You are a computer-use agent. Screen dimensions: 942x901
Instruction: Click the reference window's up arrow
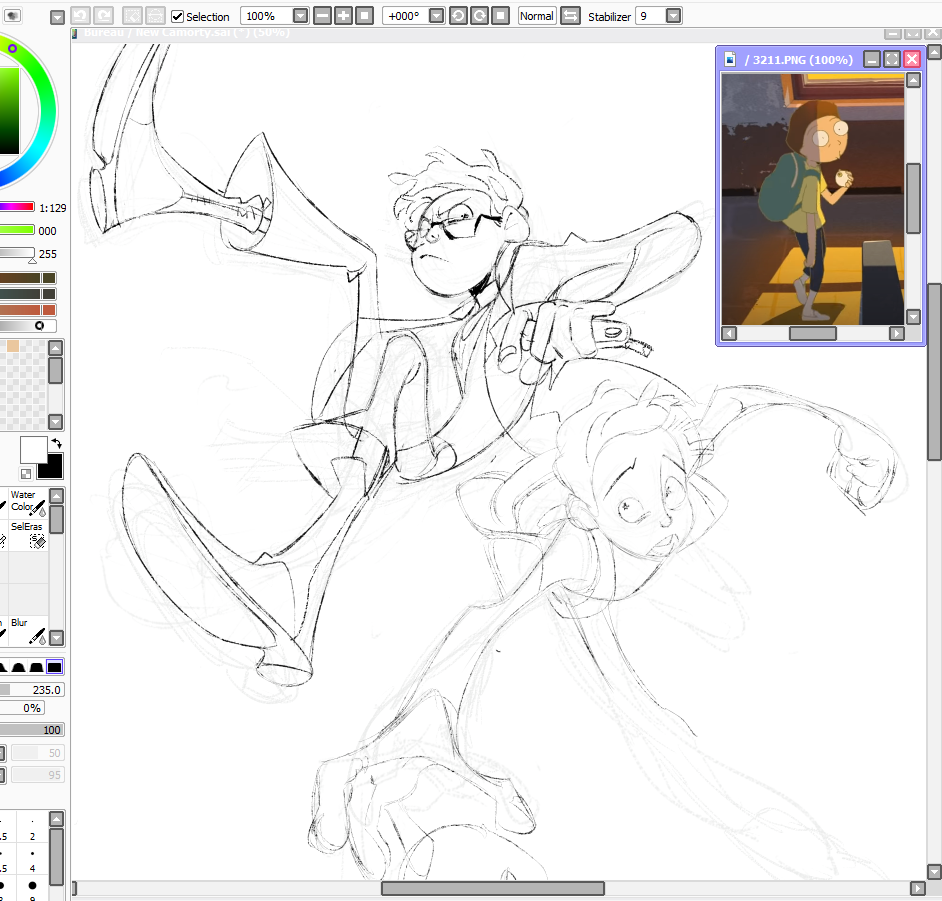[913, 80]
